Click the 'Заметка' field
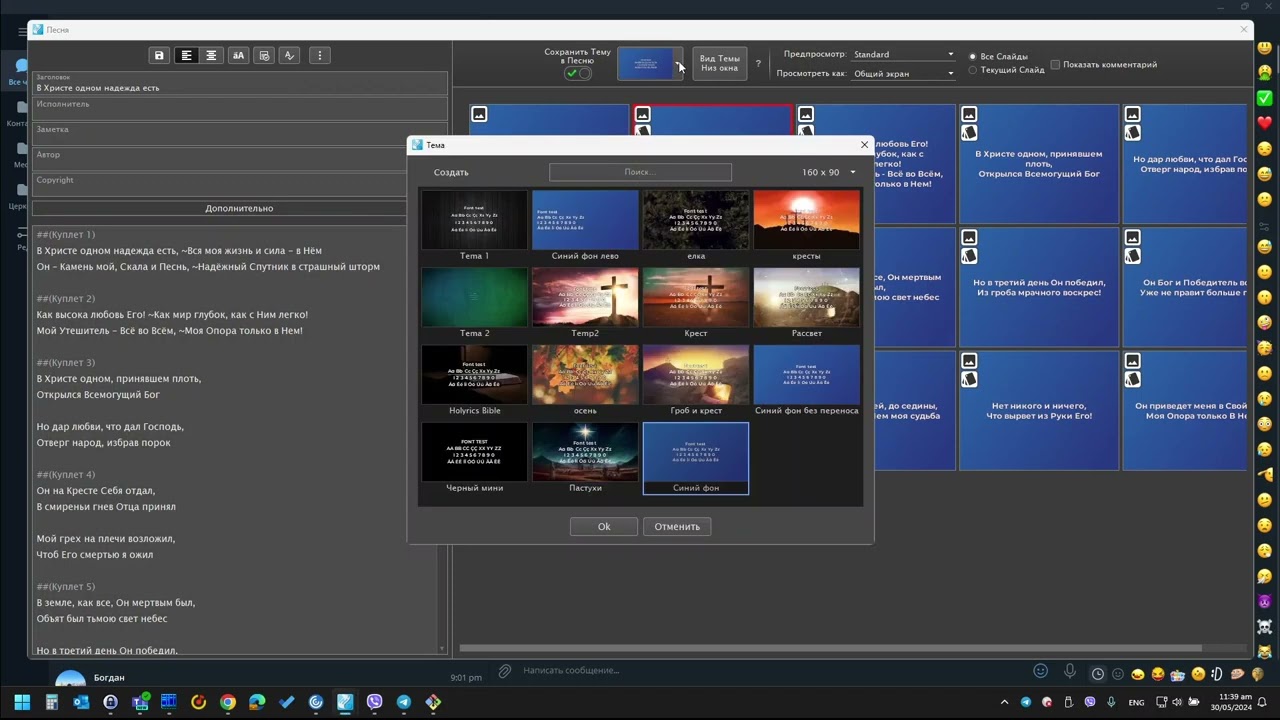 239,134
